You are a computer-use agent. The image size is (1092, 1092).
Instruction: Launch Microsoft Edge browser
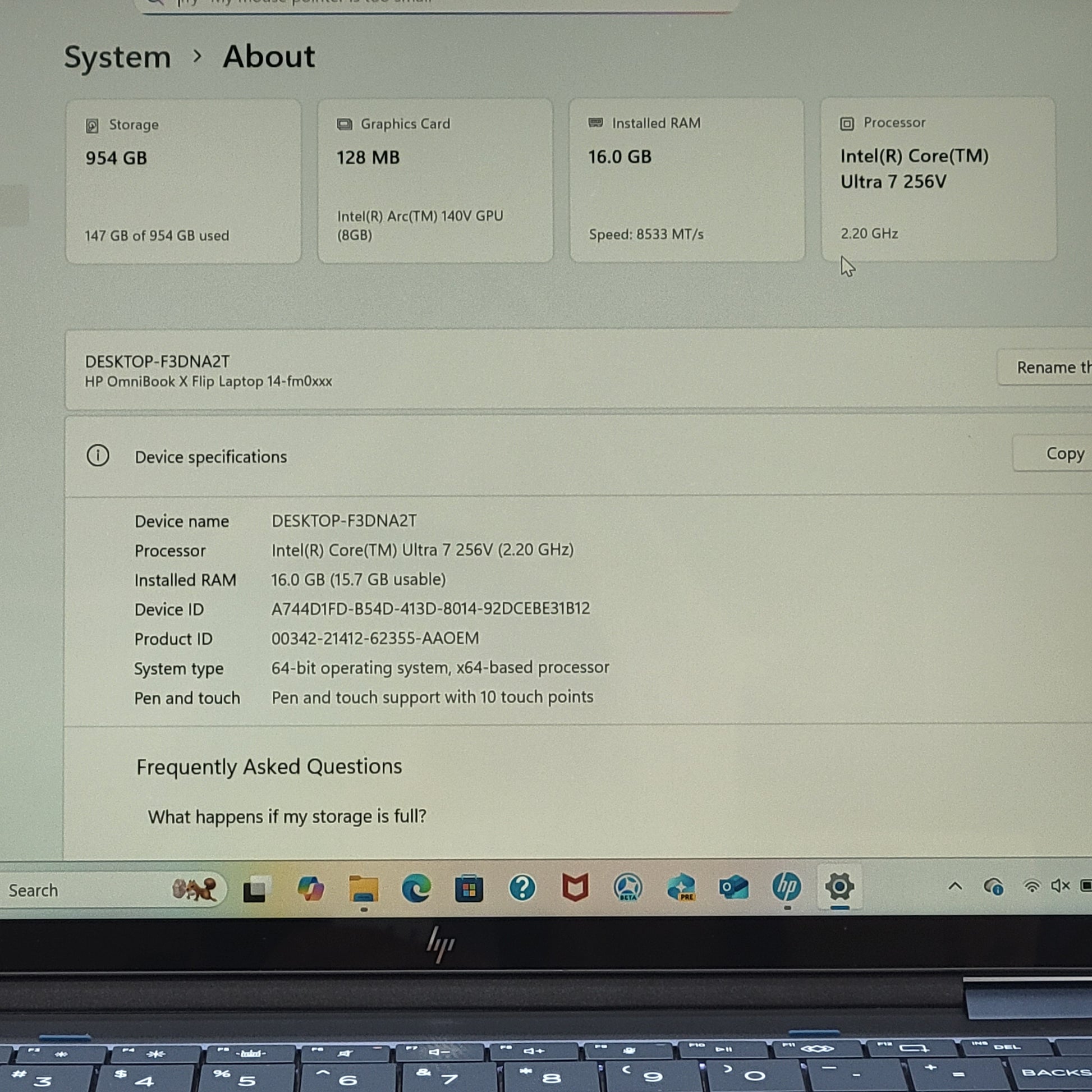(416, 889)
